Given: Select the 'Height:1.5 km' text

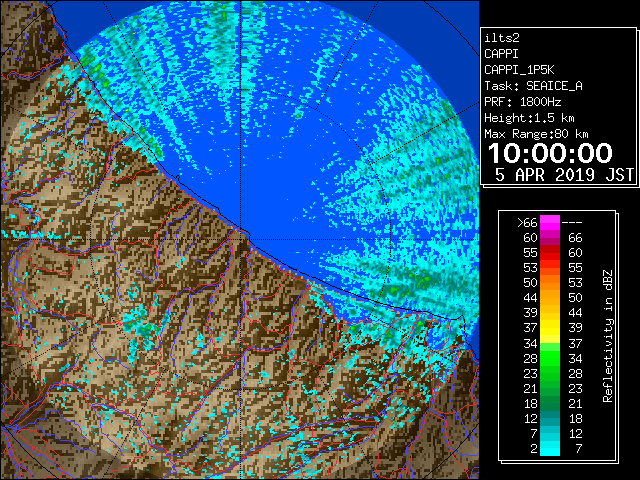Looking at the screenshot, I should click(x=529, y=118).
